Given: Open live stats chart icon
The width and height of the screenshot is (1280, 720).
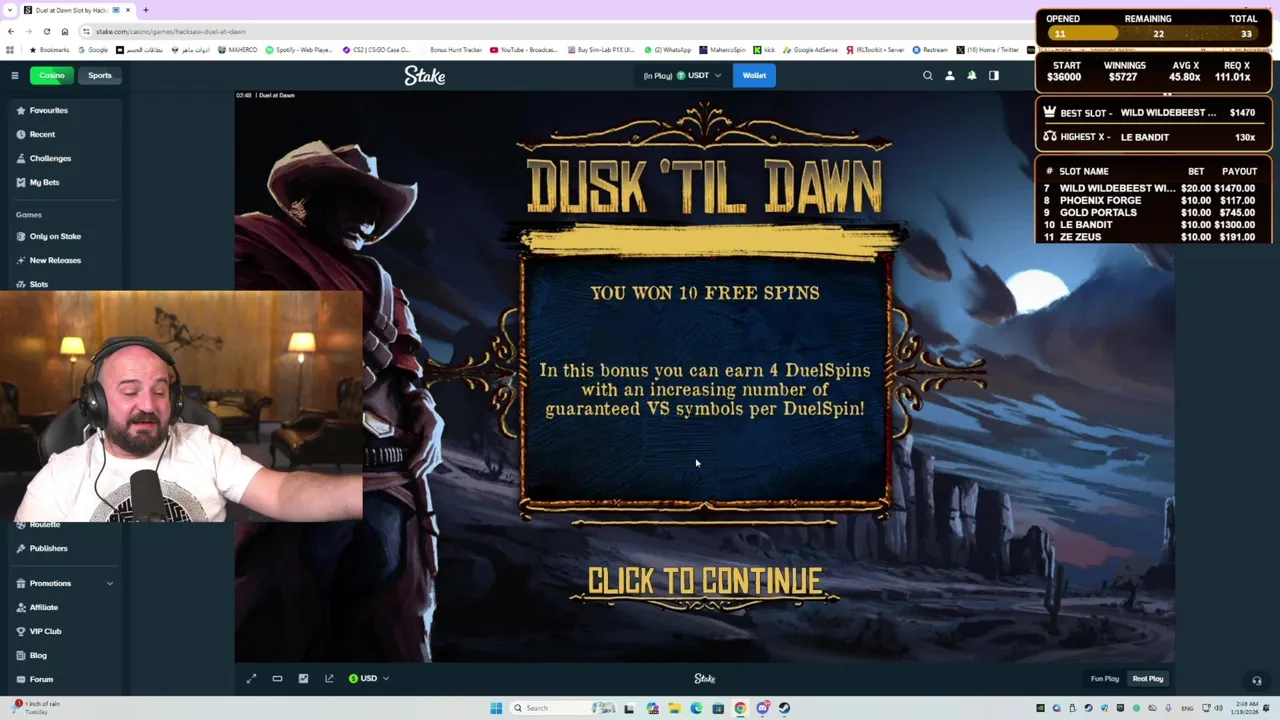Looking at the screenshot, I should tap(303, 678).
